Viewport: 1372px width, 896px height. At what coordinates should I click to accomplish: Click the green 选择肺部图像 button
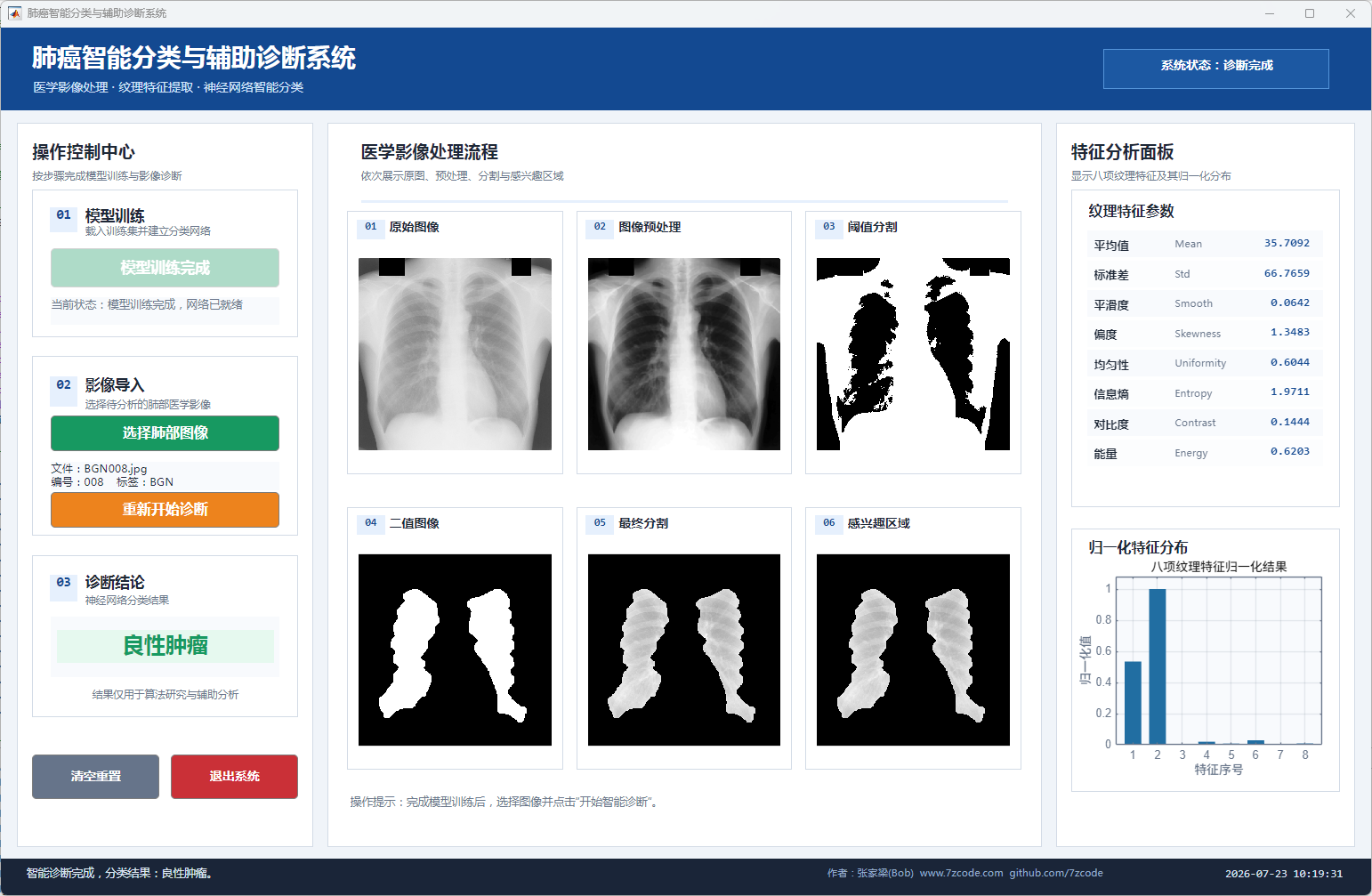click(x=165, y=433)
